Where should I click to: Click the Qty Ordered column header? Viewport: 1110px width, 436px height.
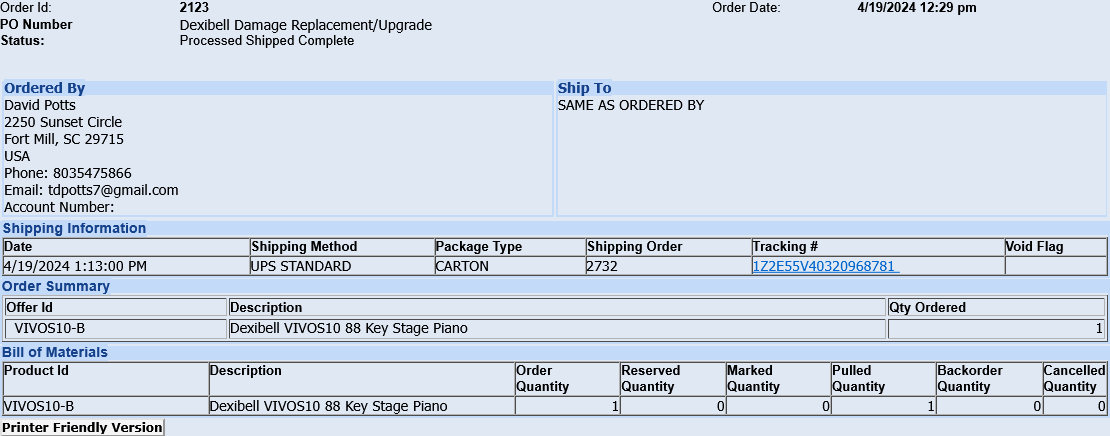(x=928, y=307)
